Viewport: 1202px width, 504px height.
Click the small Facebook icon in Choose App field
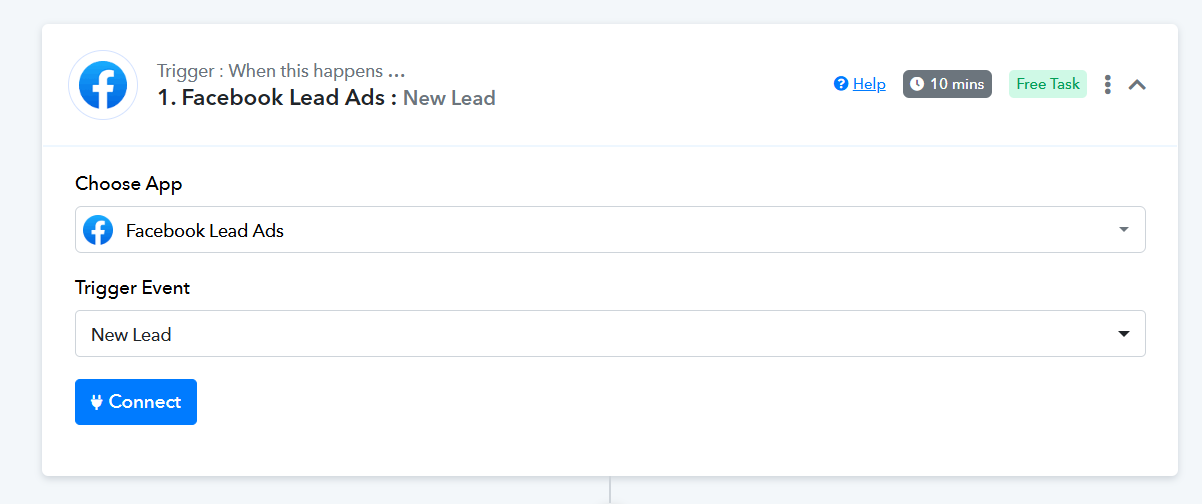pos(97,230)
